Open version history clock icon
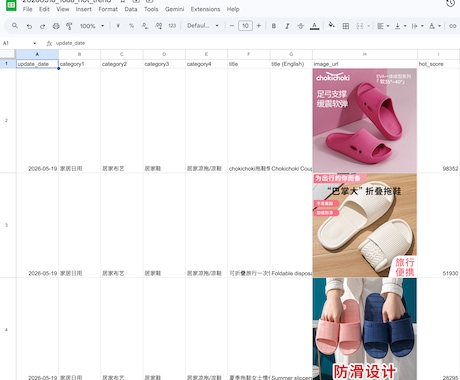 (x=451, y=3)
